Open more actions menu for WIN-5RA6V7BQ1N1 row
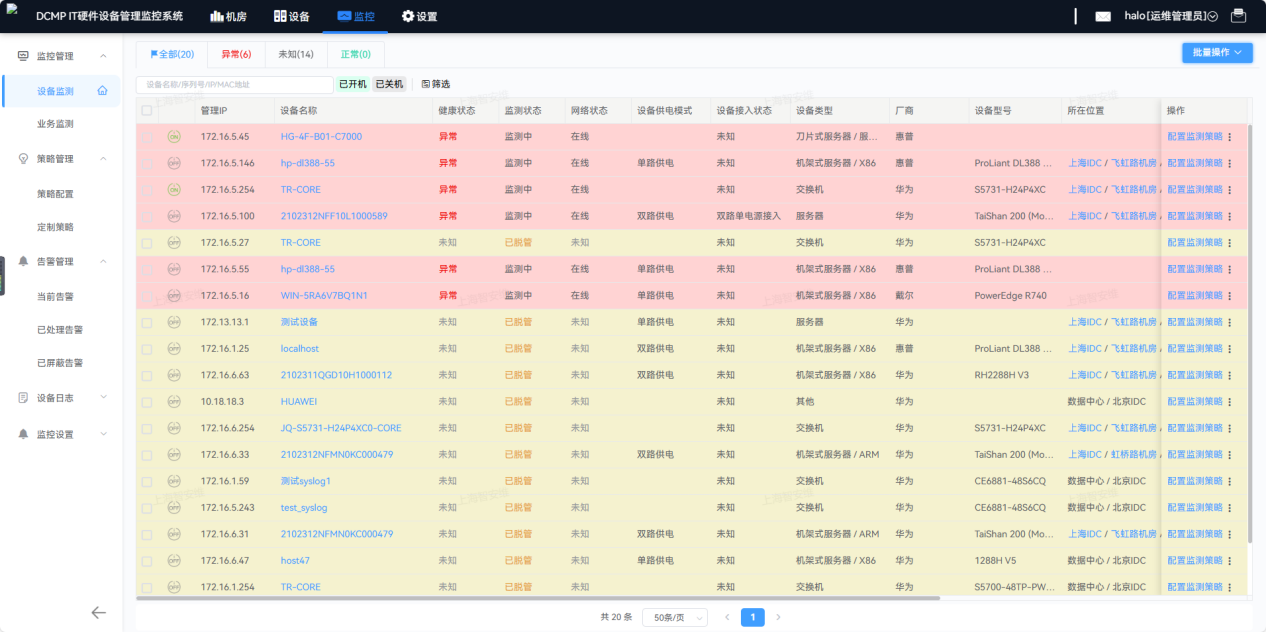Screen dimensions: 1266x632 1230,296
